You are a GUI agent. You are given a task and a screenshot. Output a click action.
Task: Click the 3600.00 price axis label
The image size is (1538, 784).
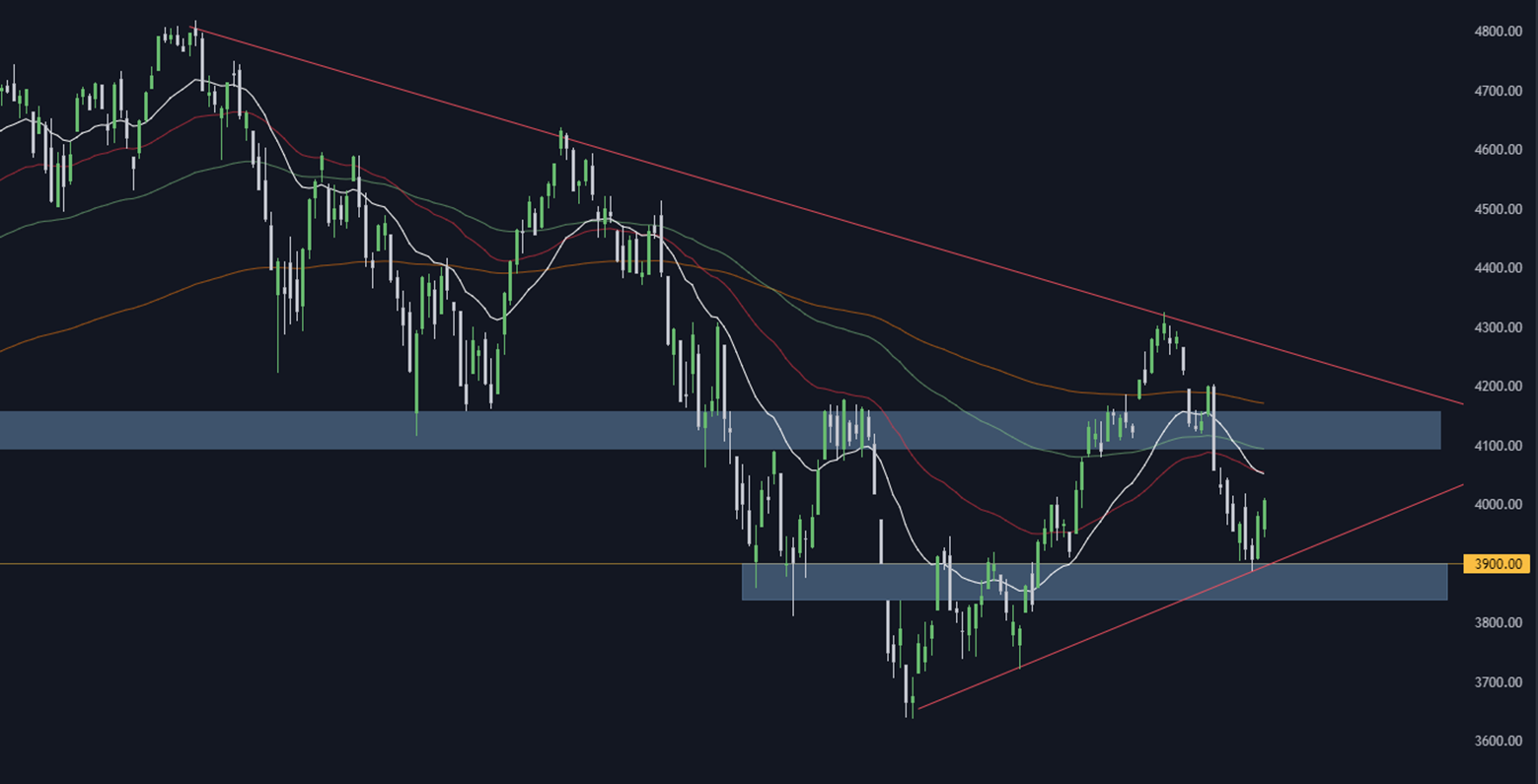(1499, 742)
